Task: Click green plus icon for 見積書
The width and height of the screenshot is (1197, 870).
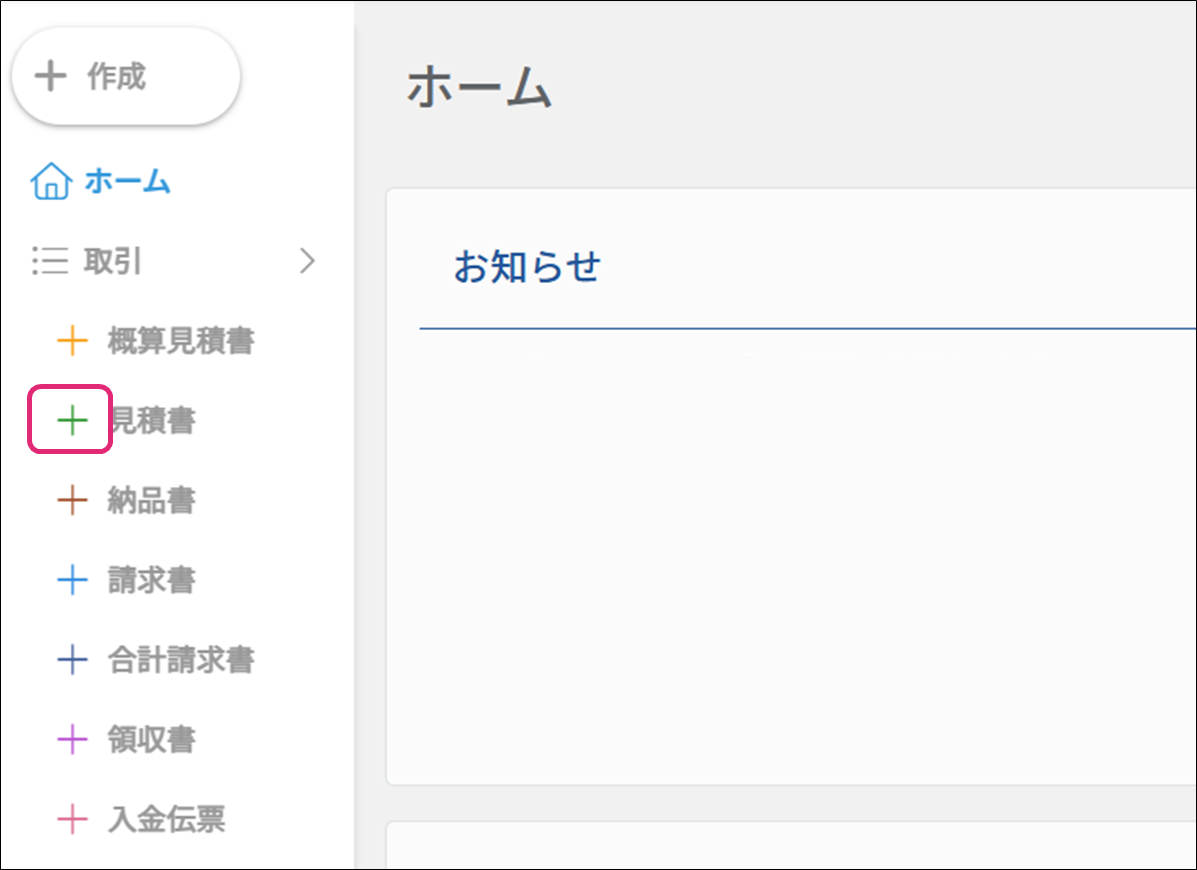Action: 72,421
